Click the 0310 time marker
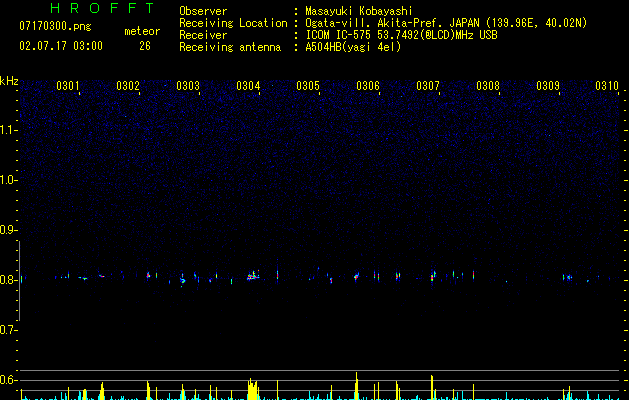 [x=607, y=86]
